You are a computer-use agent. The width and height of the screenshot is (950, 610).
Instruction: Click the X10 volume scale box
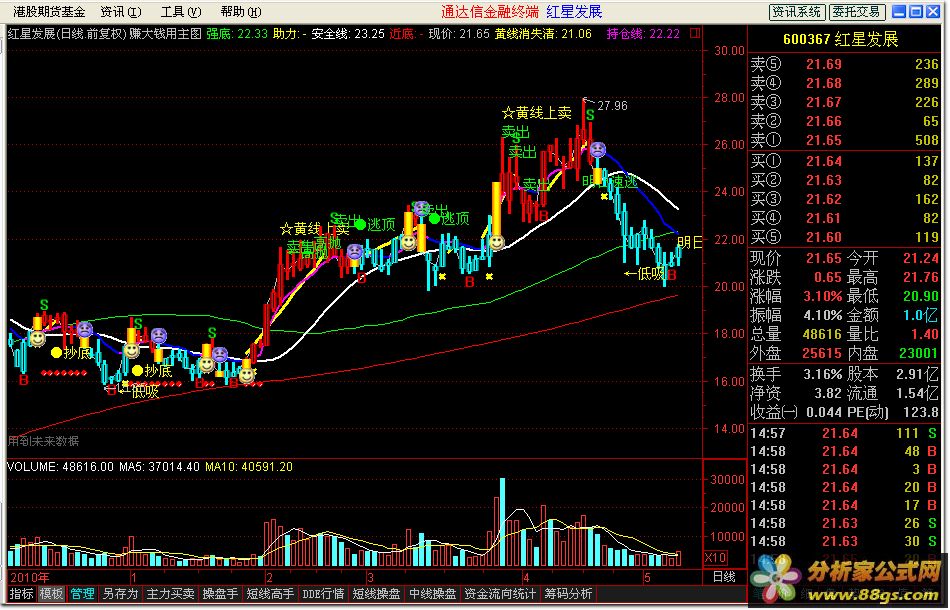pyautogui.click(x=716, y=557)
